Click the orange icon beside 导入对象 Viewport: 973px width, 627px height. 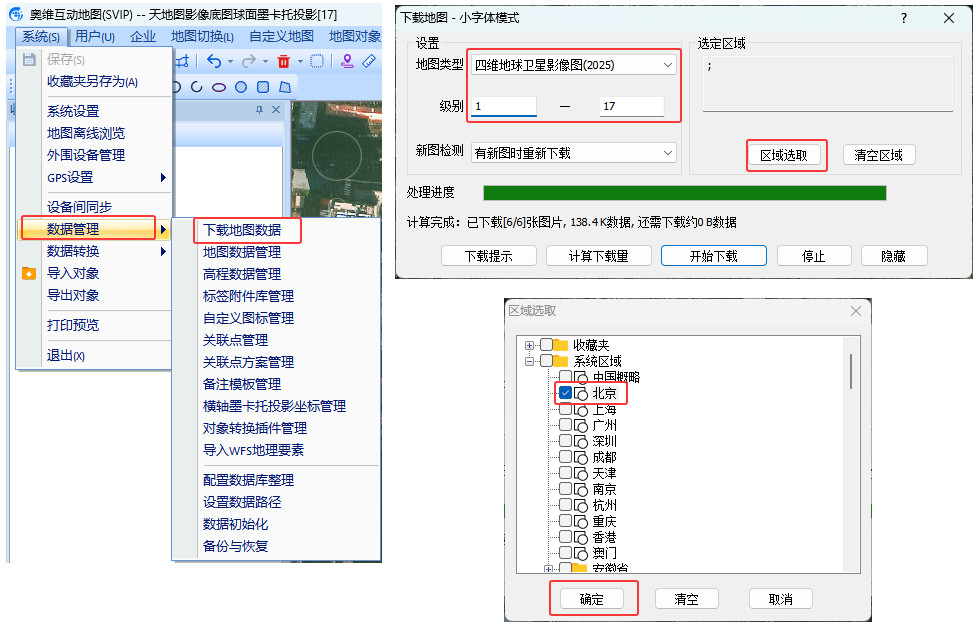click(x=29, y=273)
